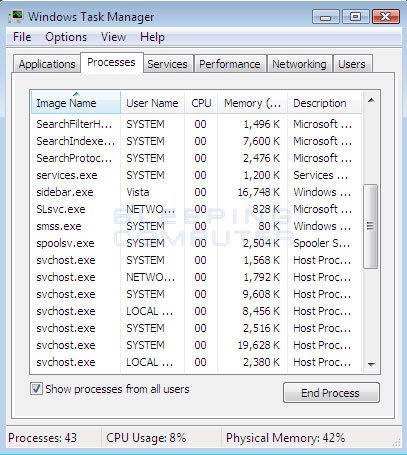Click the Vista user name cell
Viewport: 407px width, 455px height.
138,192
